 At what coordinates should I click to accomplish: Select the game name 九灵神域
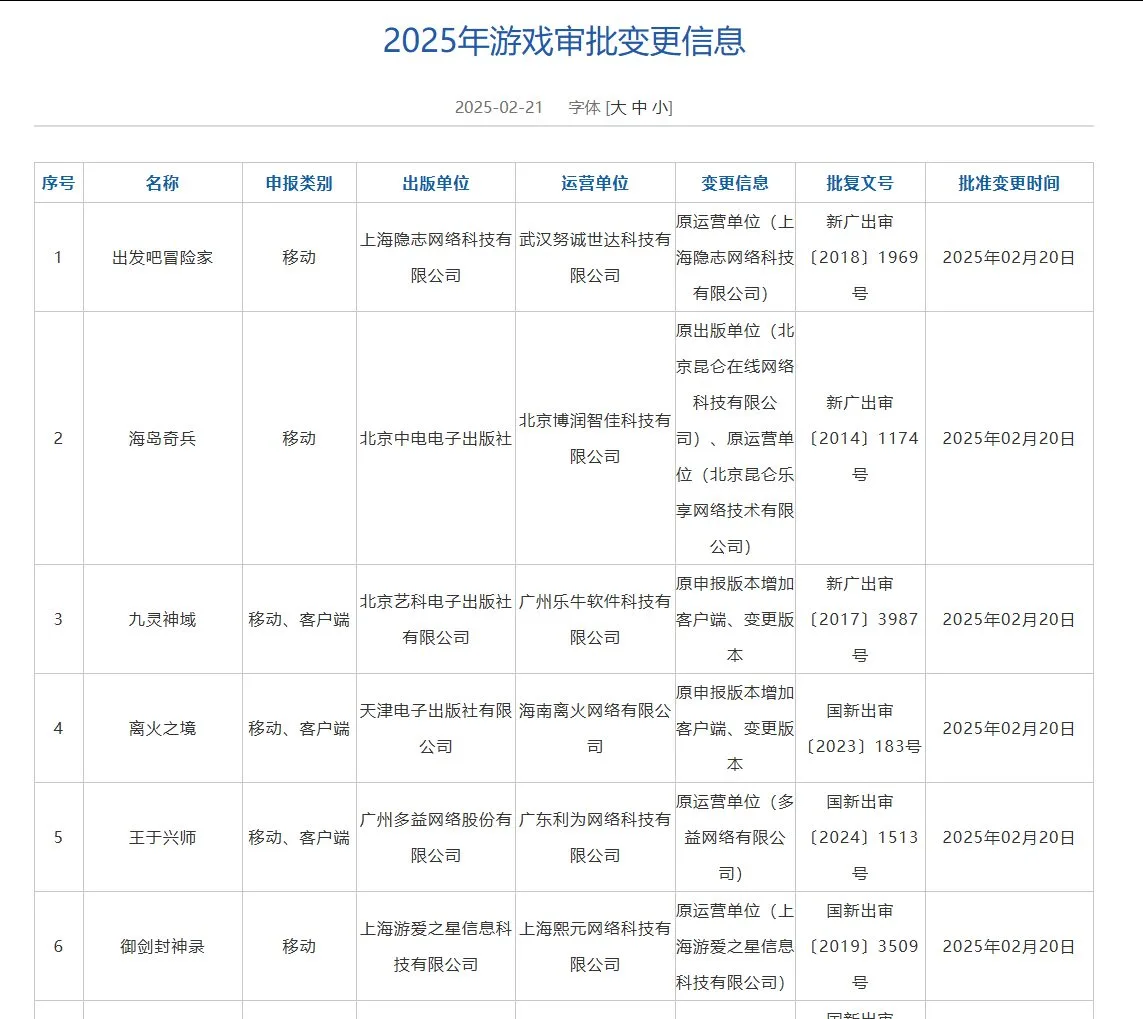click(162, 619)
